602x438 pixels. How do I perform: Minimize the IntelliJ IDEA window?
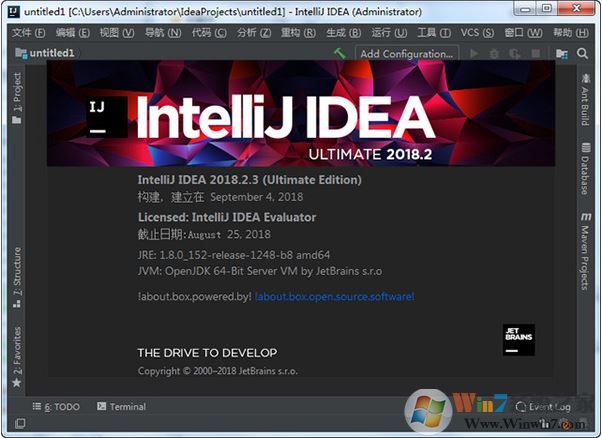525,9
